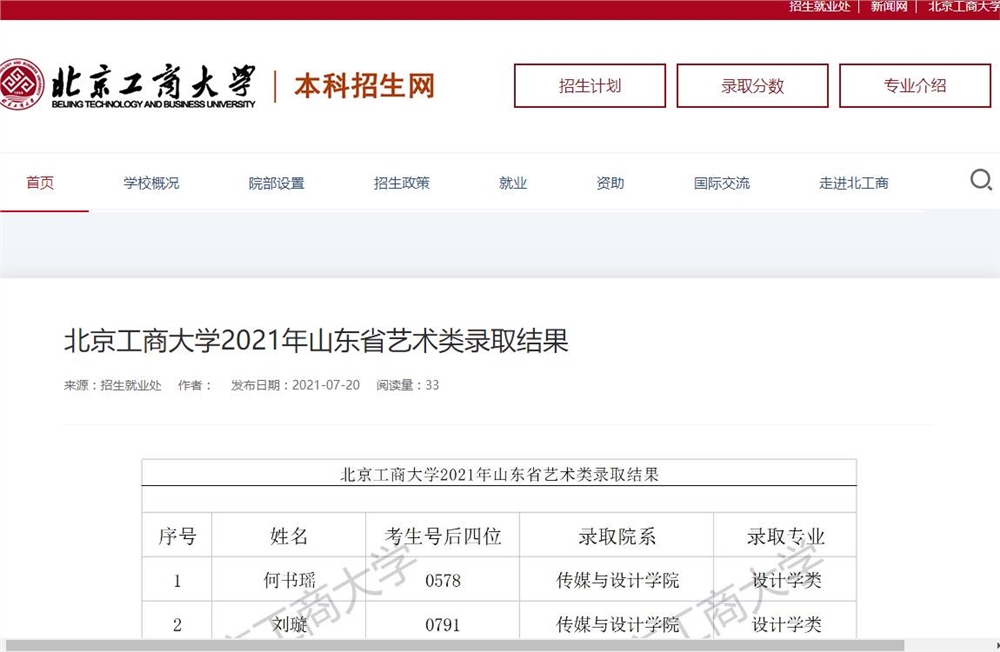
Task: Click cell 0578
Action: [x=443, y=581]
